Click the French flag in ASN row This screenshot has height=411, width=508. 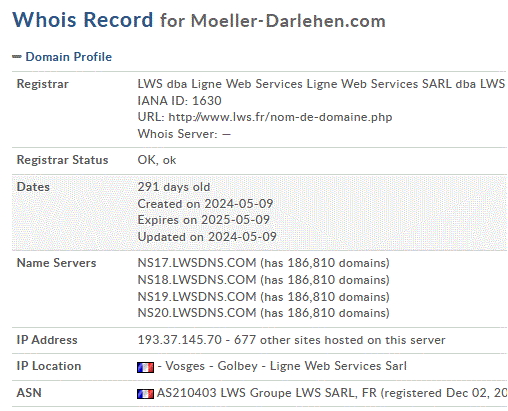click(145, 394)
